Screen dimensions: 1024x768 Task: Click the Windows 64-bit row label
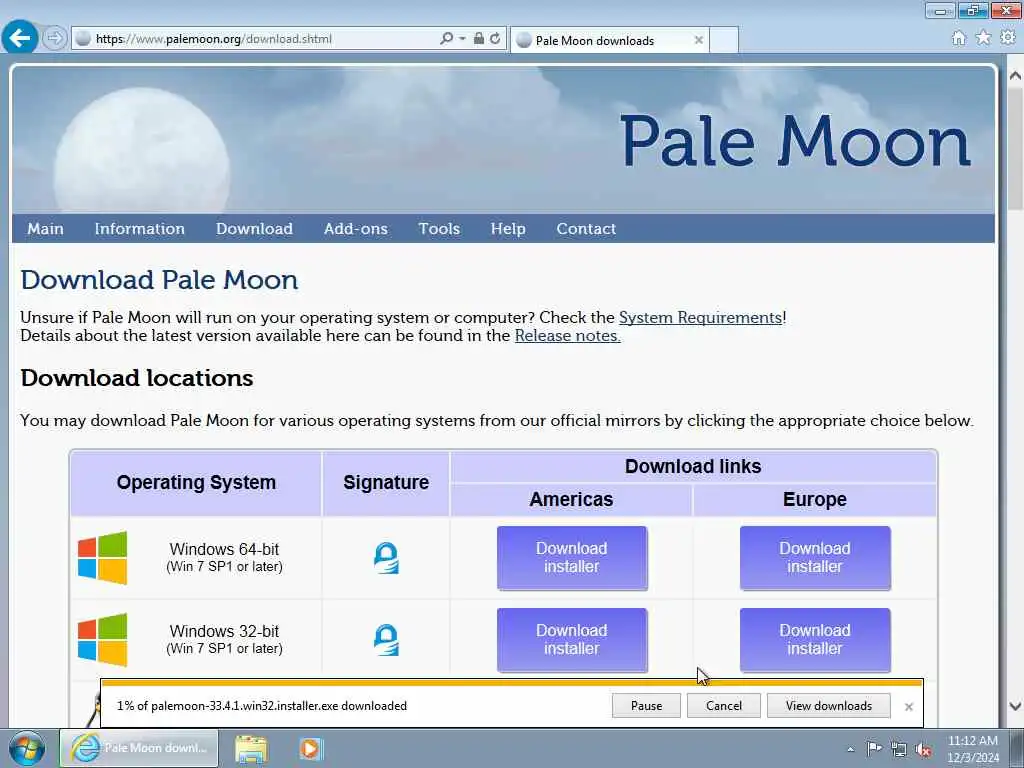[225, 557]
